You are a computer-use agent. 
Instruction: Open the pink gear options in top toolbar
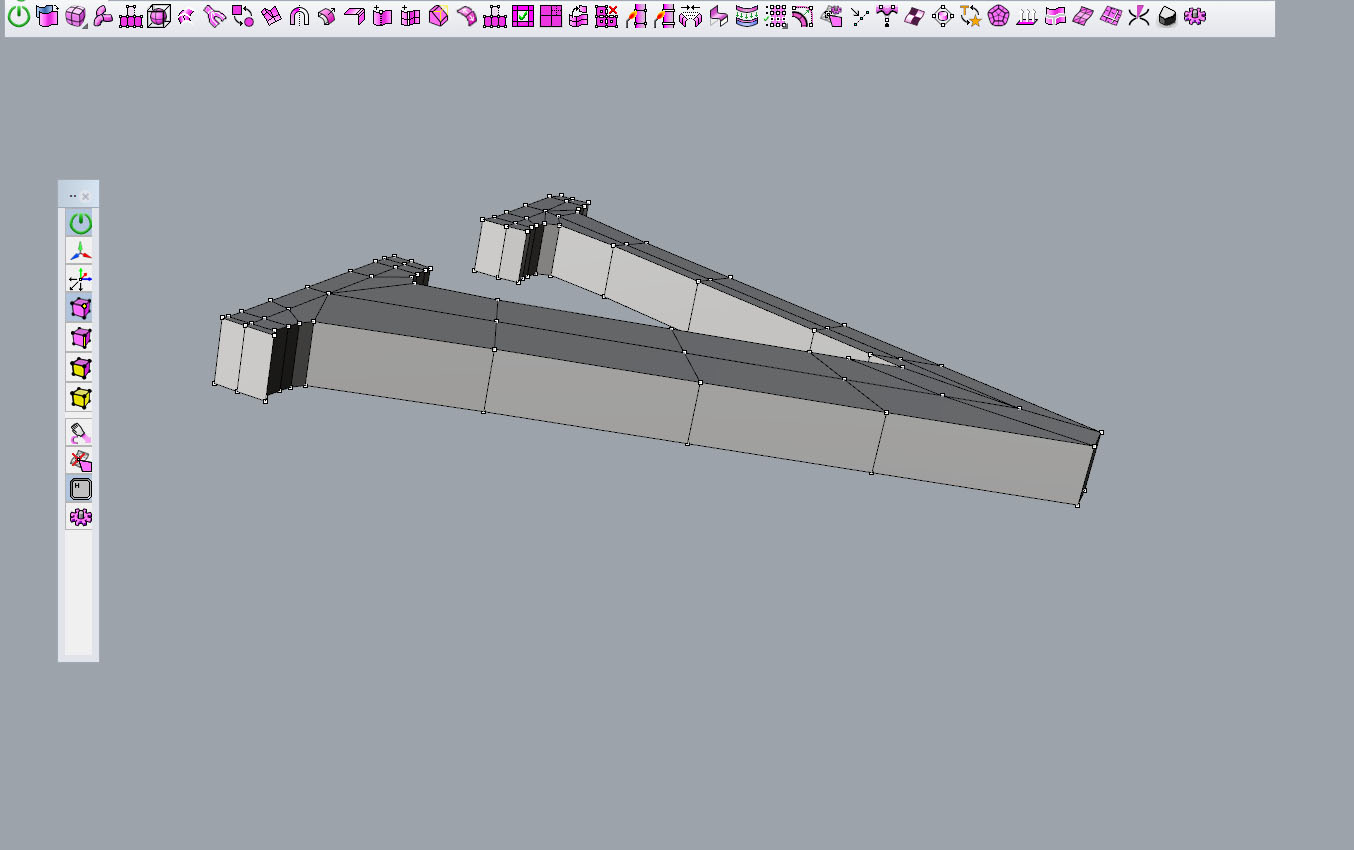[1195, 16]
